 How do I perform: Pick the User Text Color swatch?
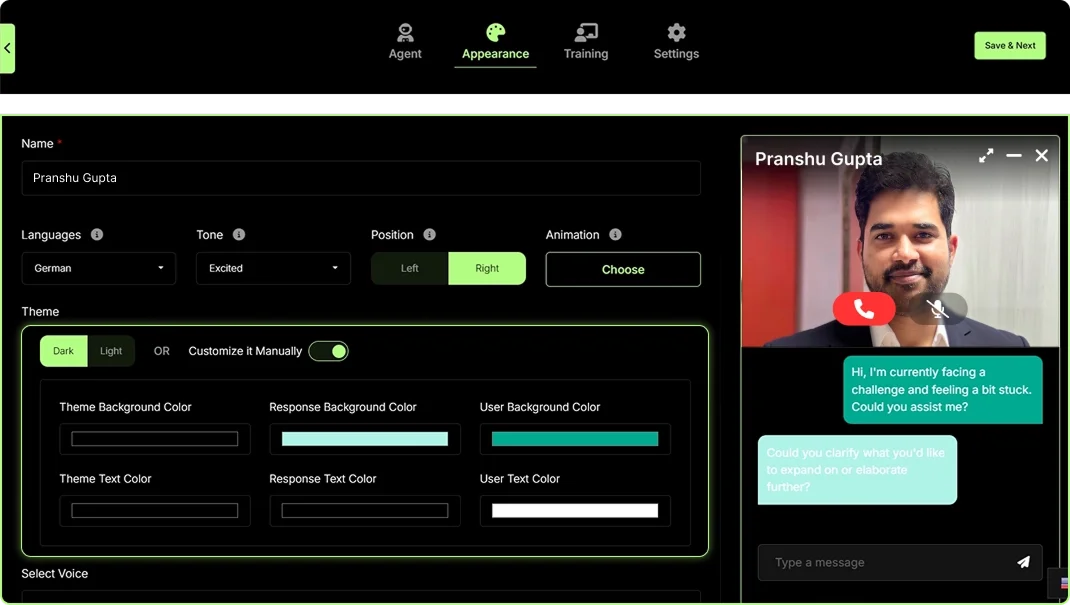[x=575, y=511]
